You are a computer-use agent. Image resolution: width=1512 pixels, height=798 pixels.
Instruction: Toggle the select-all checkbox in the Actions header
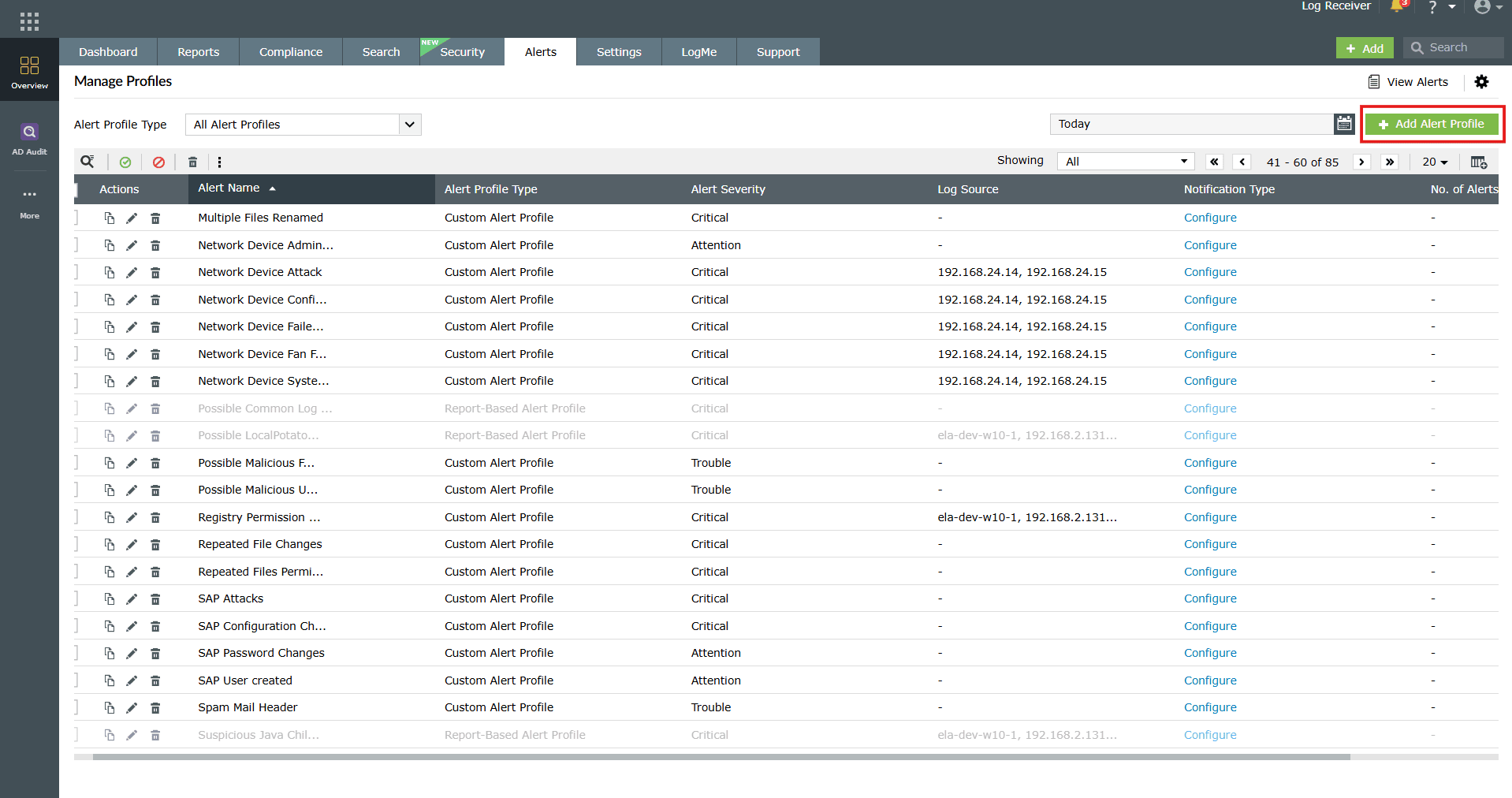coord(76,189)
